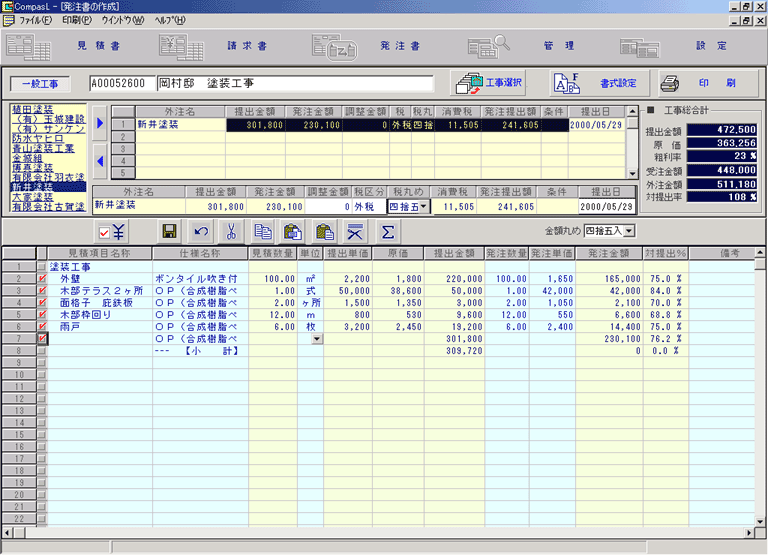
Task: Toggle checkbox for 木部枠回り row
Action: [42, 314]
